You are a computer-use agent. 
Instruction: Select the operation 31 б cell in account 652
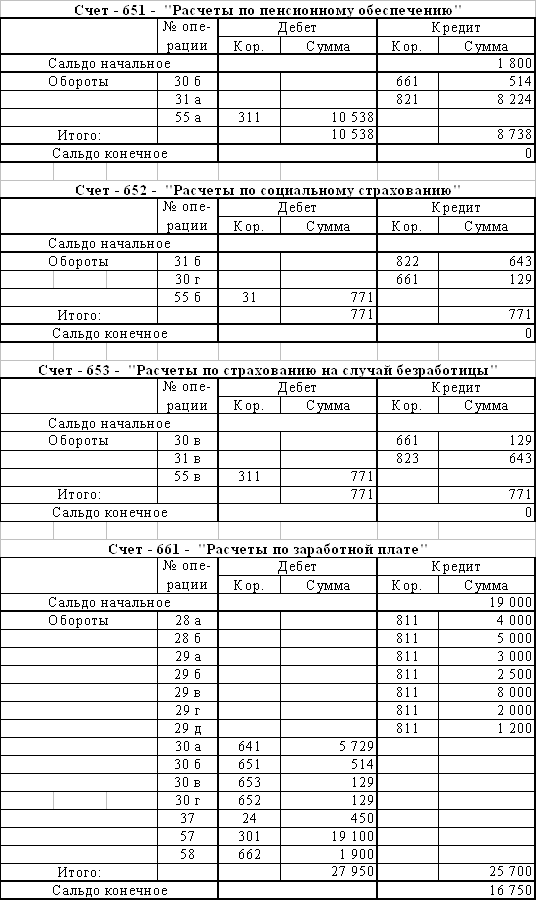click(x=188, y=261)
